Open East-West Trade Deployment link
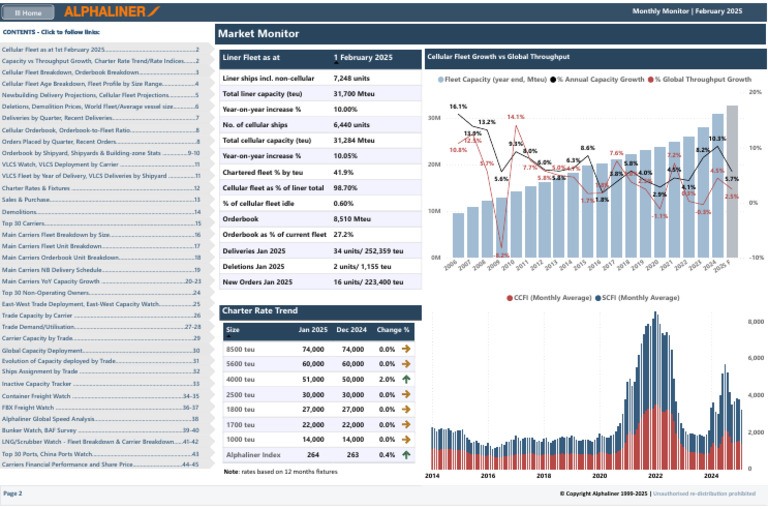The height and width of the screenshot is (509, 768). (100, 304)
